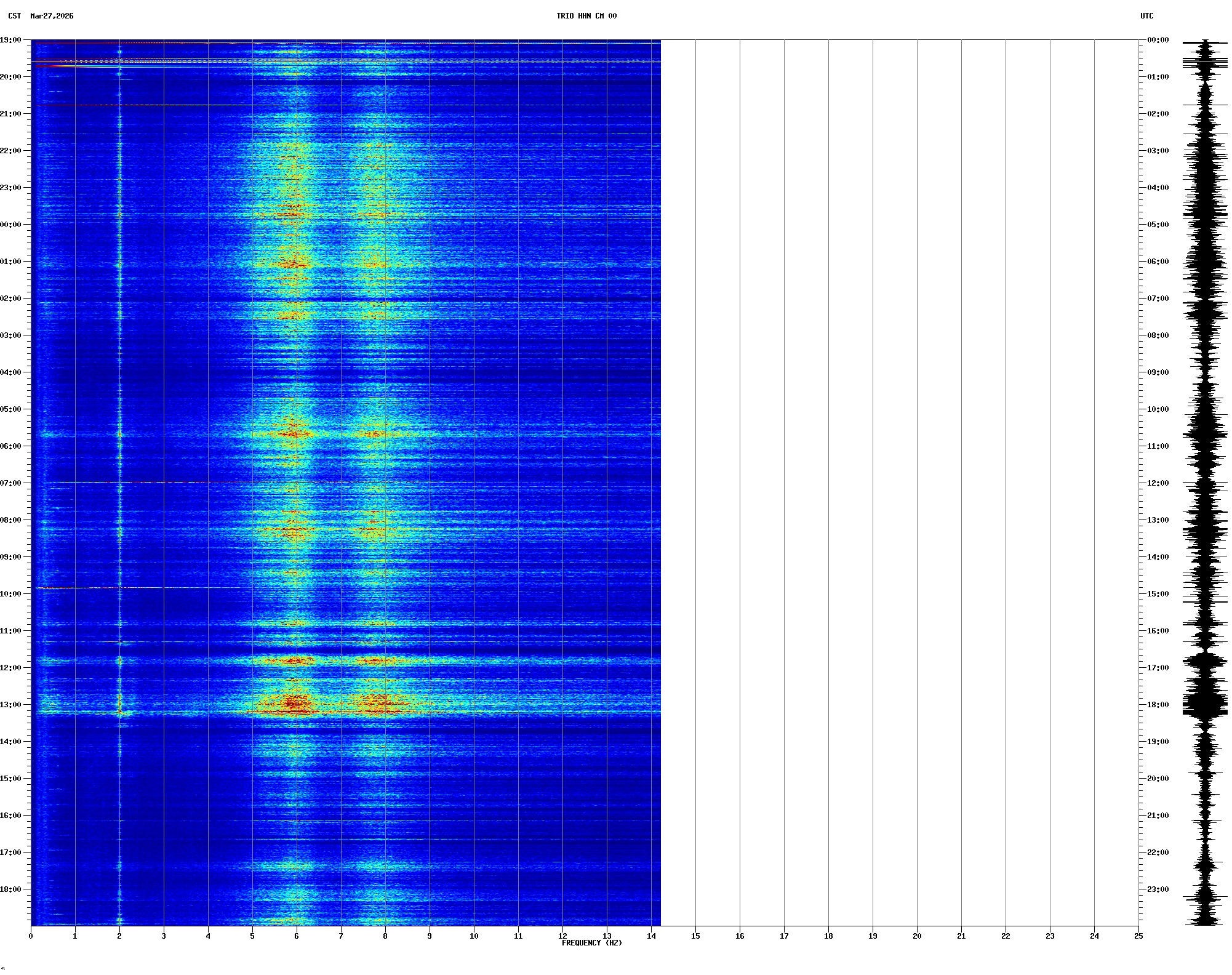The image size is (1232, 975).
Task: Click the 20 Hz frequency tick label
Action: pyautogui.click(x=917, y=936)
